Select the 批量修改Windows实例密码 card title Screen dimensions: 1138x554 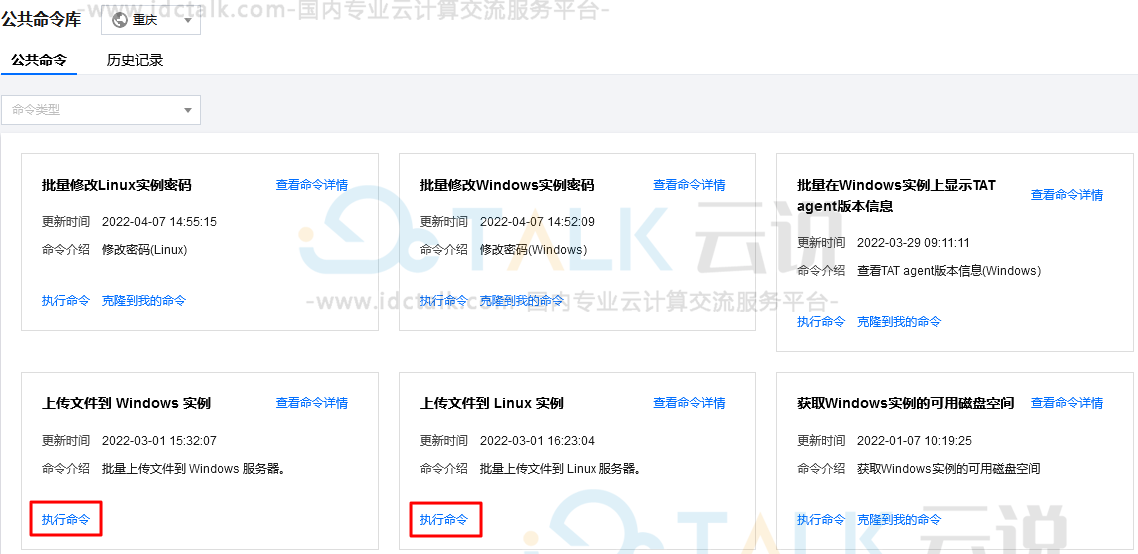point(507,185)
